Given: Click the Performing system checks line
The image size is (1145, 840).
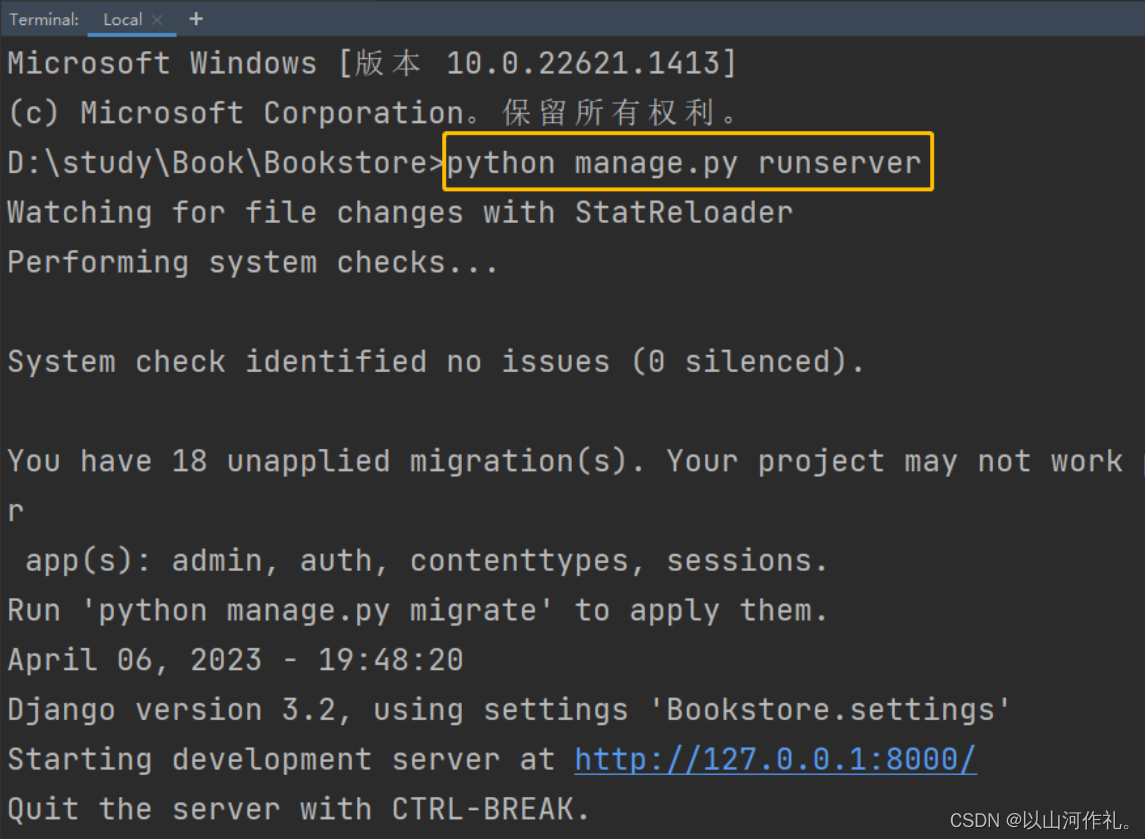Looking at the screenshot, I should coord(253,262).
